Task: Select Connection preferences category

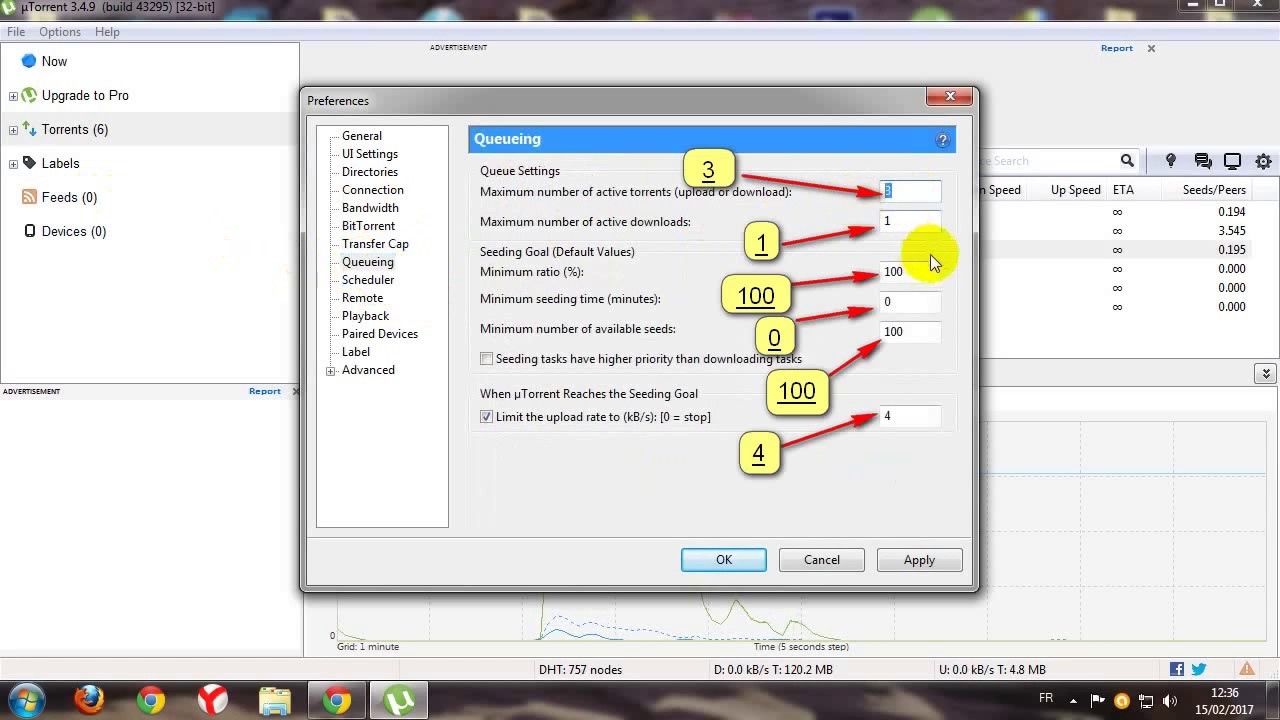Action: pos(373,190)
